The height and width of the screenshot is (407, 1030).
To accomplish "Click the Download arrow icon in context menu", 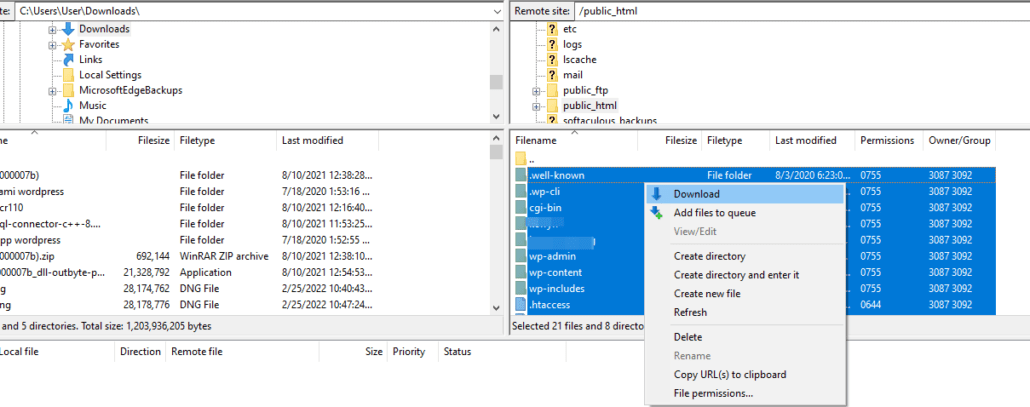I will coord(656,194).
